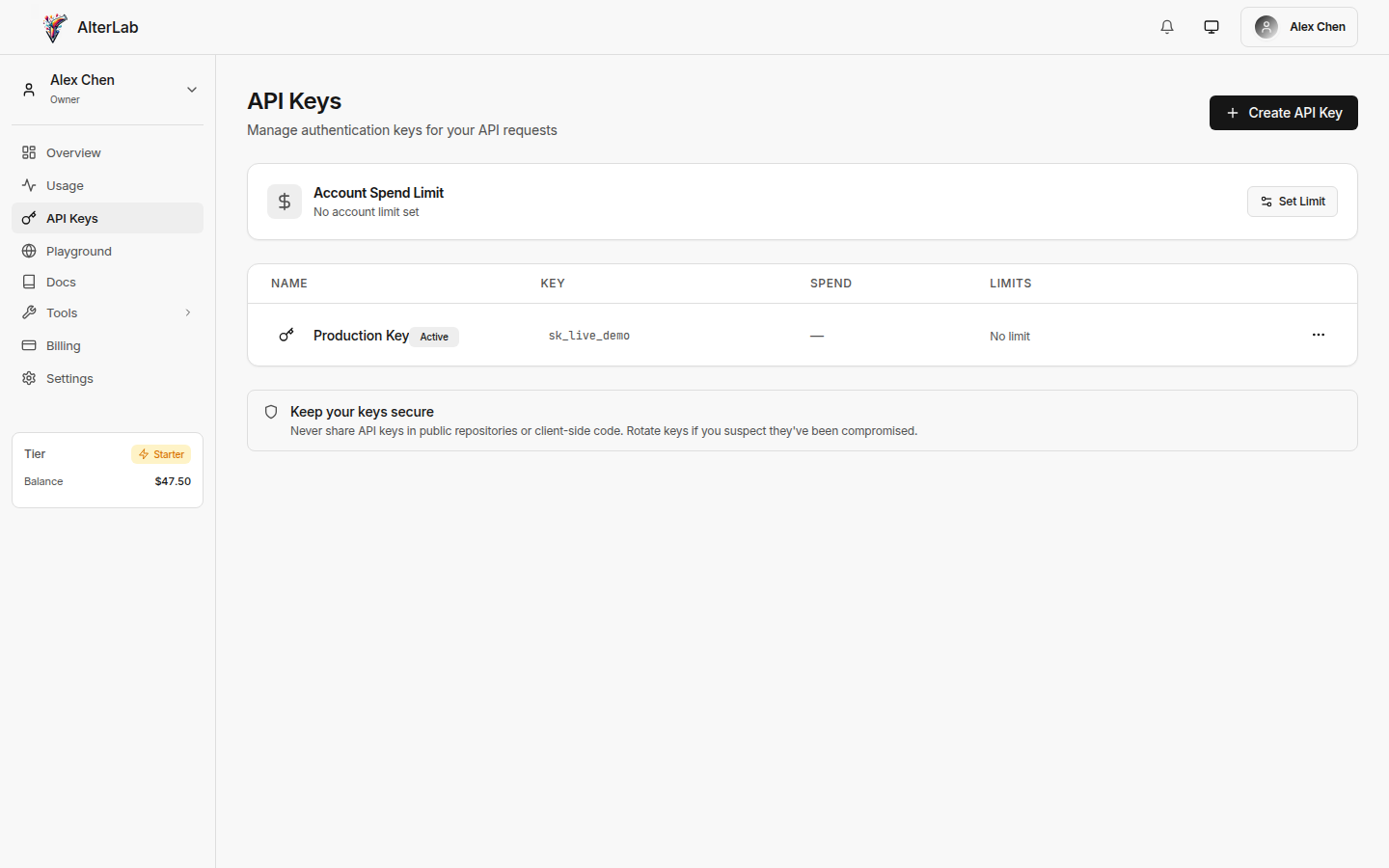Click Create API Key button
The image size is (1389, 868).
[x=1284, y=113]
